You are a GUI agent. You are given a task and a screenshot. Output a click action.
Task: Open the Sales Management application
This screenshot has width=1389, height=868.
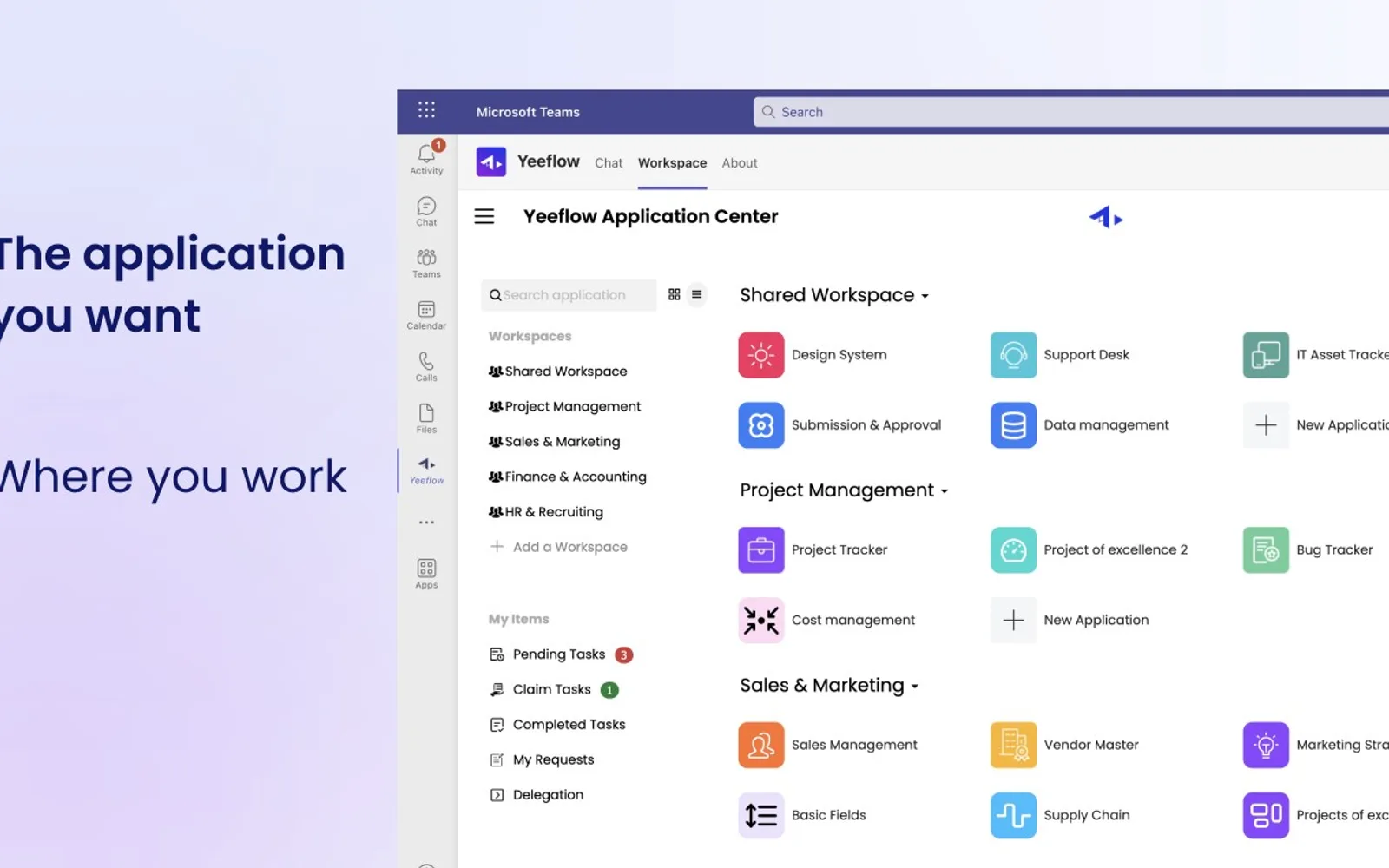(x=828, y=746)
